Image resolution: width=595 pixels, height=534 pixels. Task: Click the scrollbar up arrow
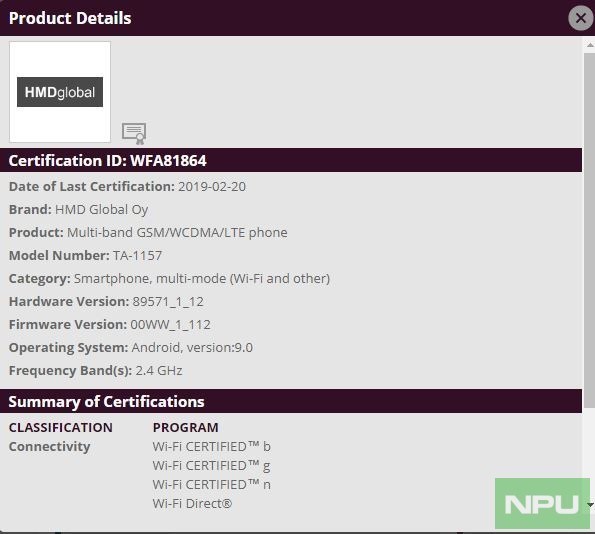[x=590, y=45]
